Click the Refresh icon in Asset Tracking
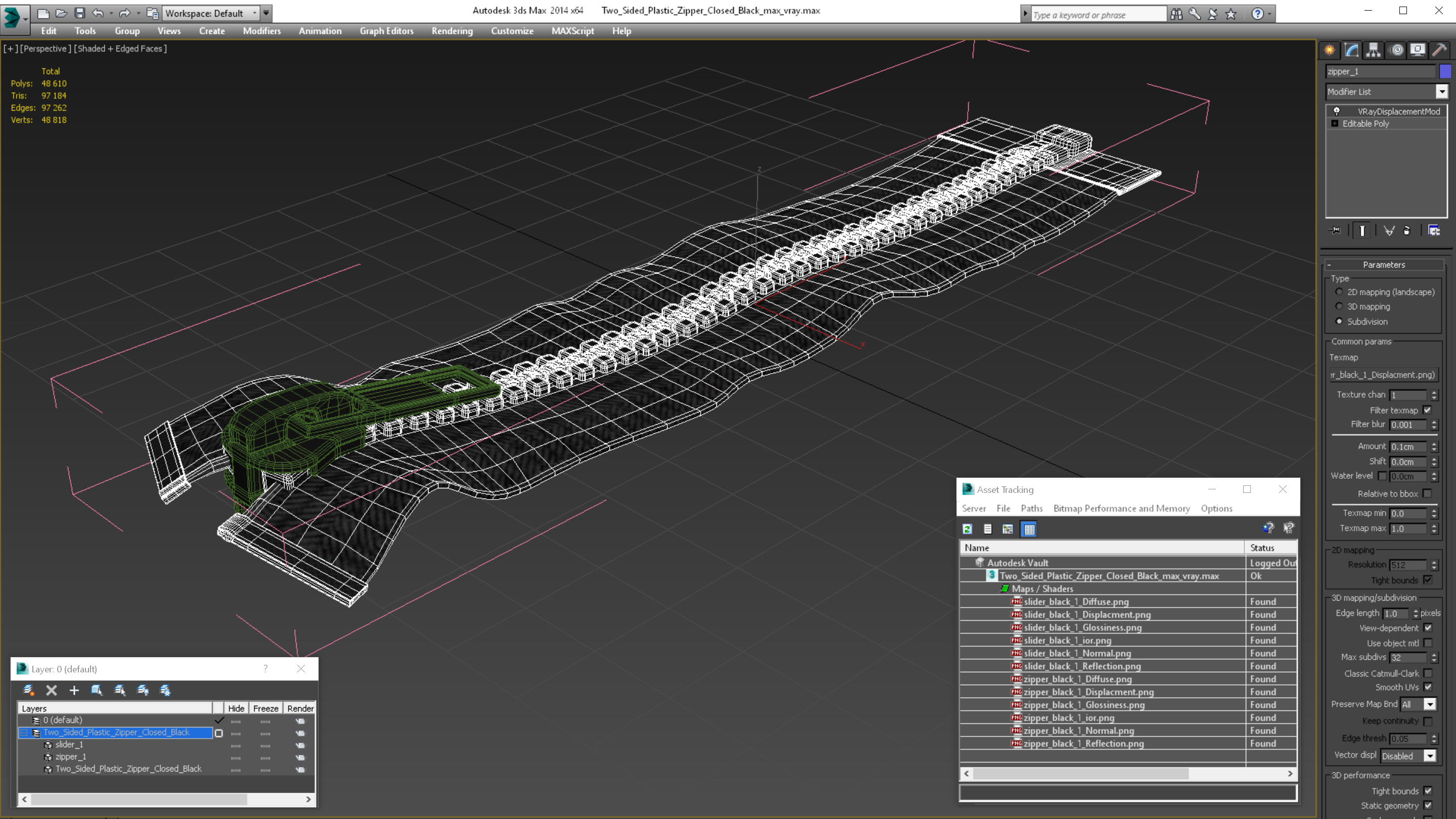Image resolution: width=1456 pixels, height=819 pixels. click(968, 529)
